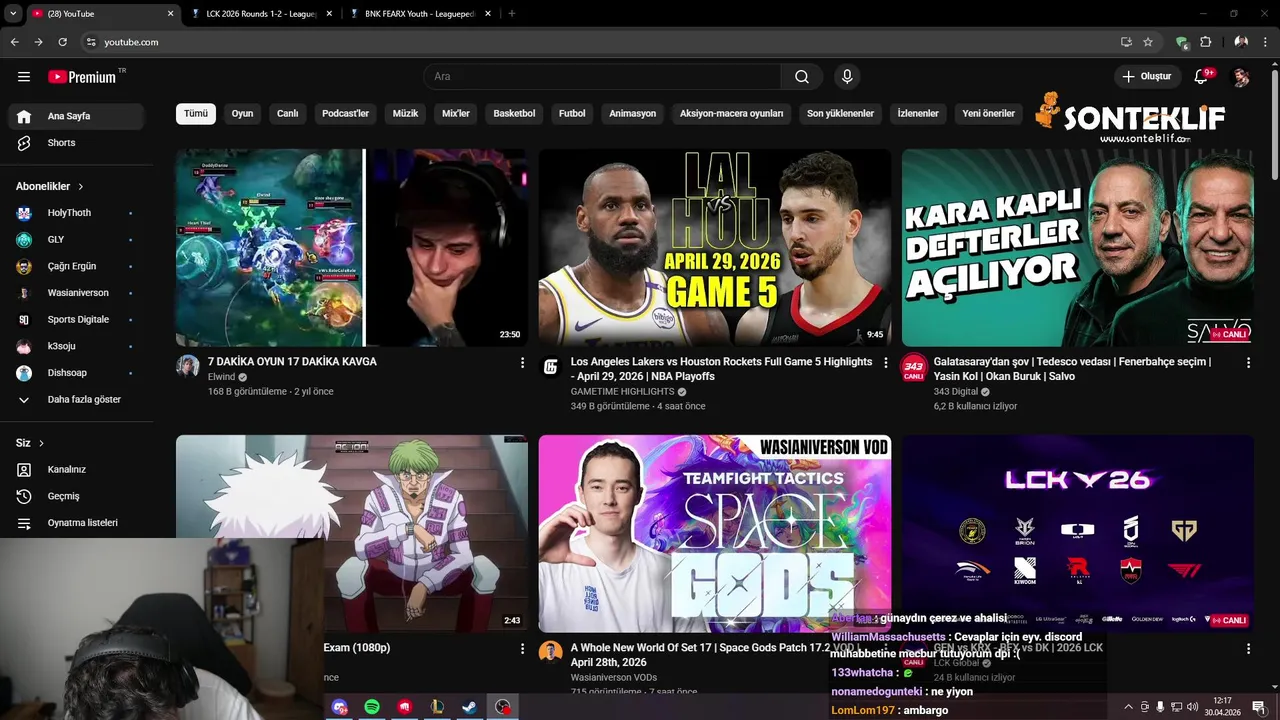Screen dimensions: 1280x720
Task: Open Wasianiverson VODs channel avatar
Action: point(551,652)
